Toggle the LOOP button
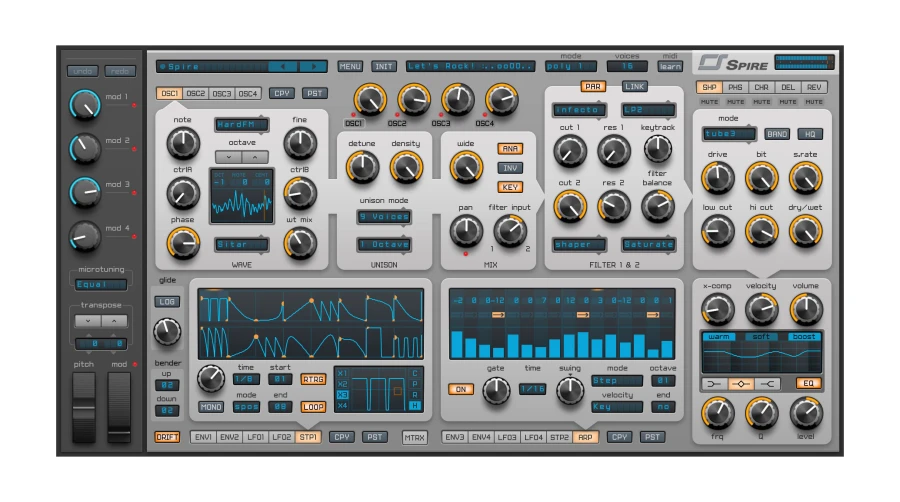The width and height of the screenshot is (900, 502). click(313, 407)
